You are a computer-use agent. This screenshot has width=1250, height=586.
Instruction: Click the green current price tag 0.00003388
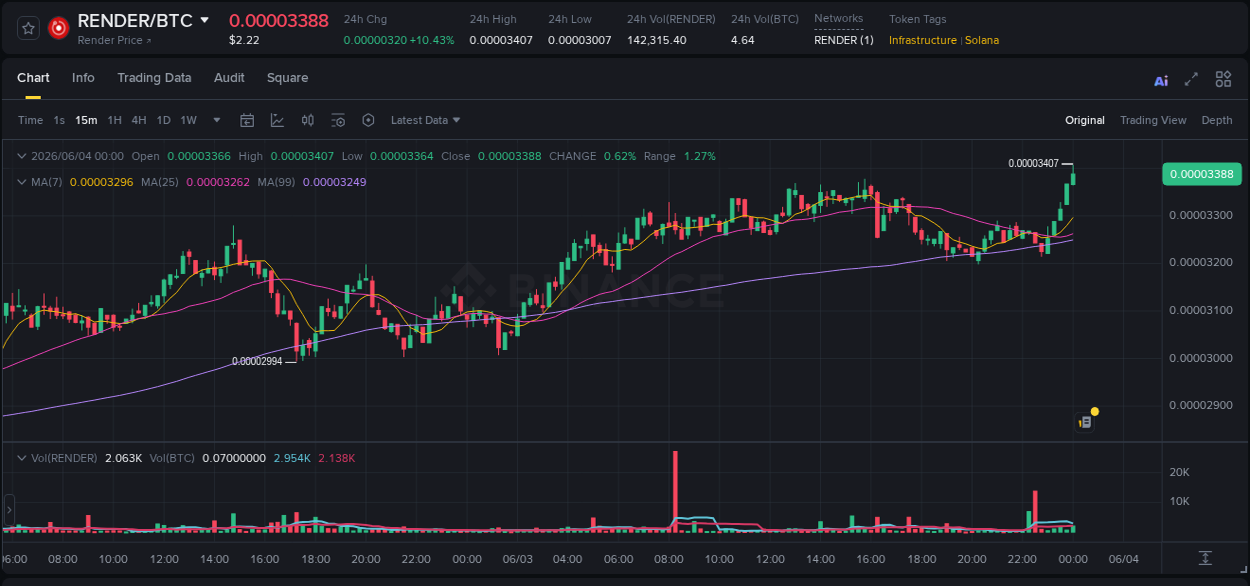[x=1202, y=174]
